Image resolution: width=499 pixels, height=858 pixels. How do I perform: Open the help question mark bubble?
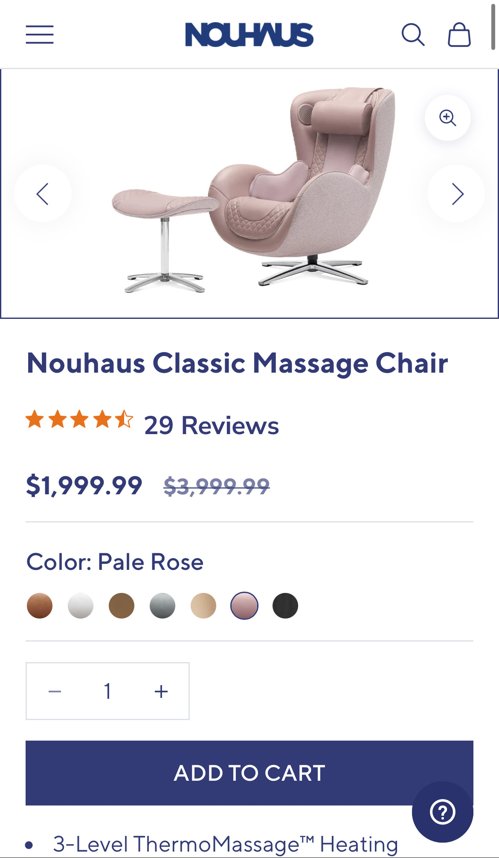tap(442, 812)
